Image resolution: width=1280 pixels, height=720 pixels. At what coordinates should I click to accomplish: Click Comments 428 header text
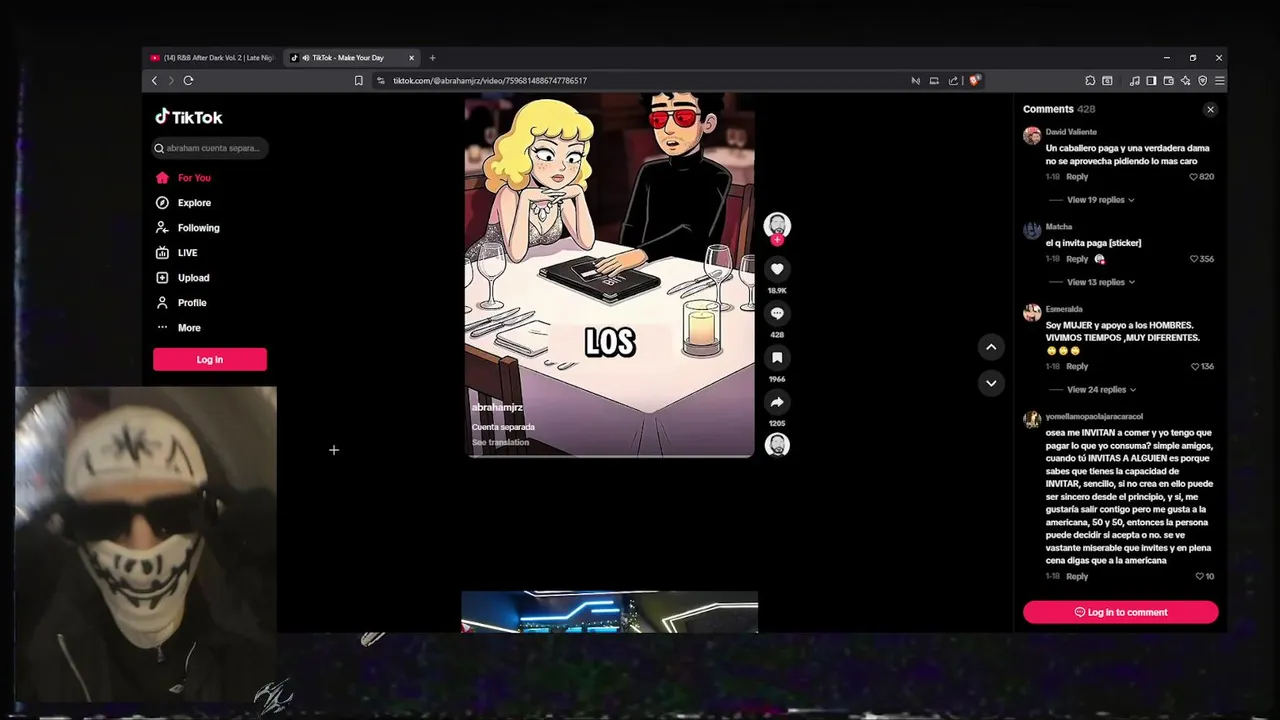point(1059,109)
